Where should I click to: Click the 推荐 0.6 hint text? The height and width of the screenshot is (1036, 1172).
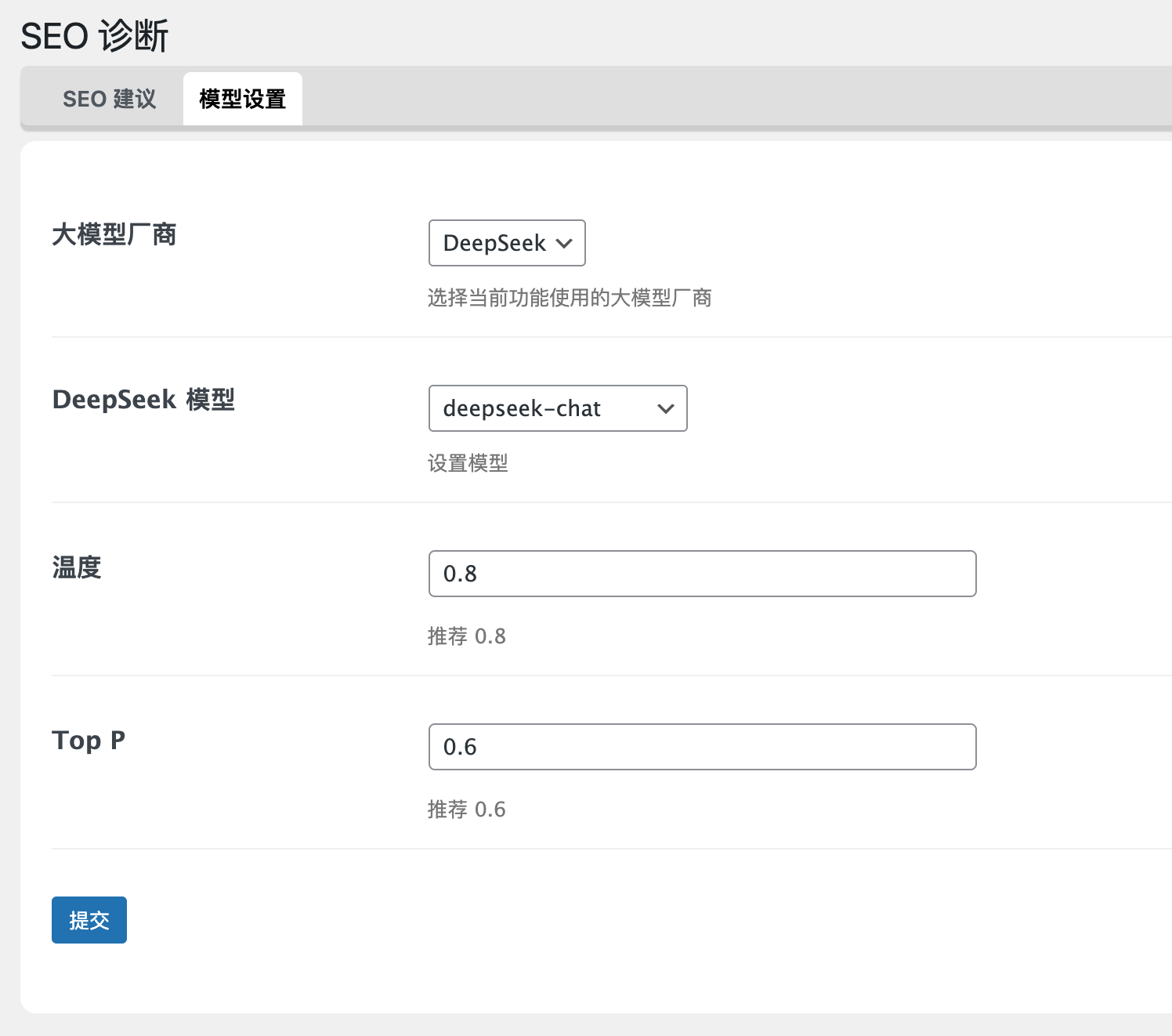click(x=467, y=809)
